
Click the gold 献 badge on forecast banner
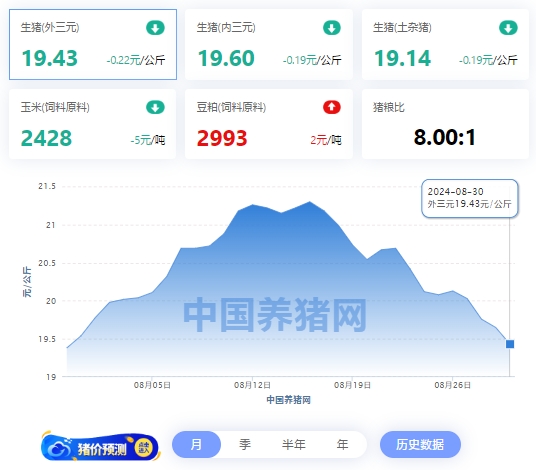pos(144,447)
